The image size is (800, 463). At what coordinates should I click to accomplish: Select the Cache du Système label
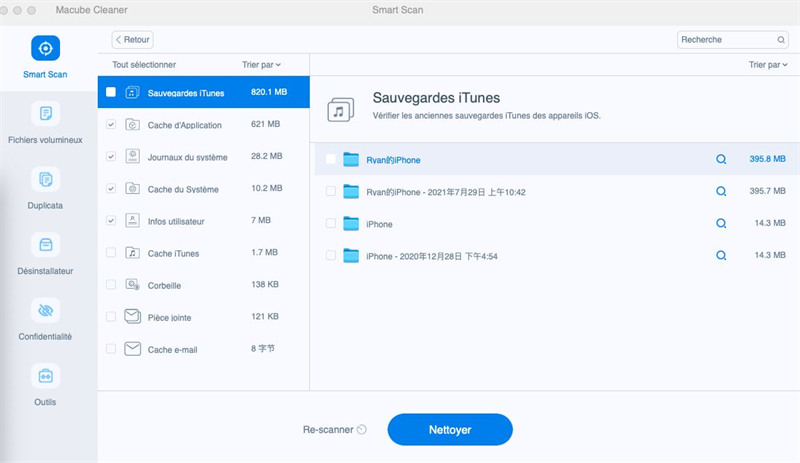pos(183,189)
